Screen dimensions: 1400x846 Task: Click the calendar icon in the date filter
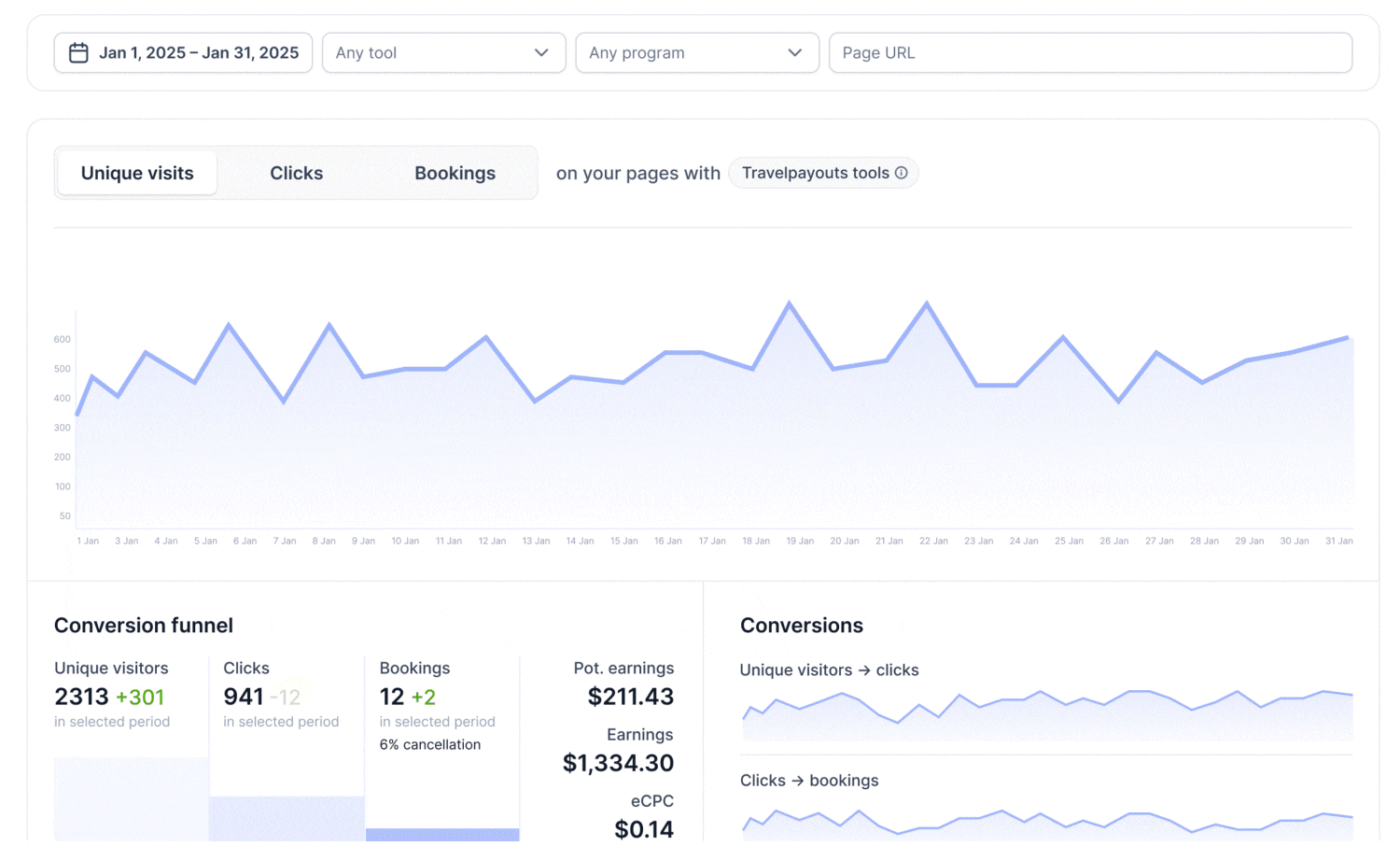79,52
